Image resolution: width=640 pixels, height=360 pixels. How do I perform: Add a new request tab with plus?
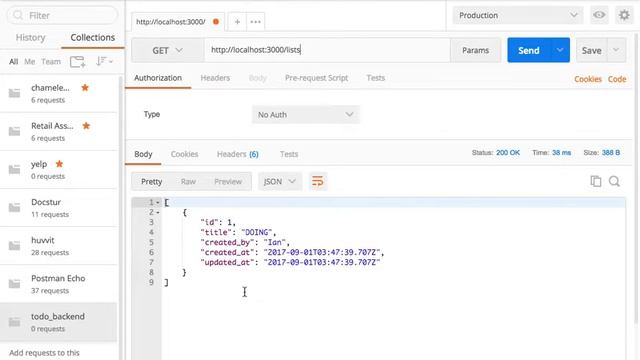tap(237, 22)
